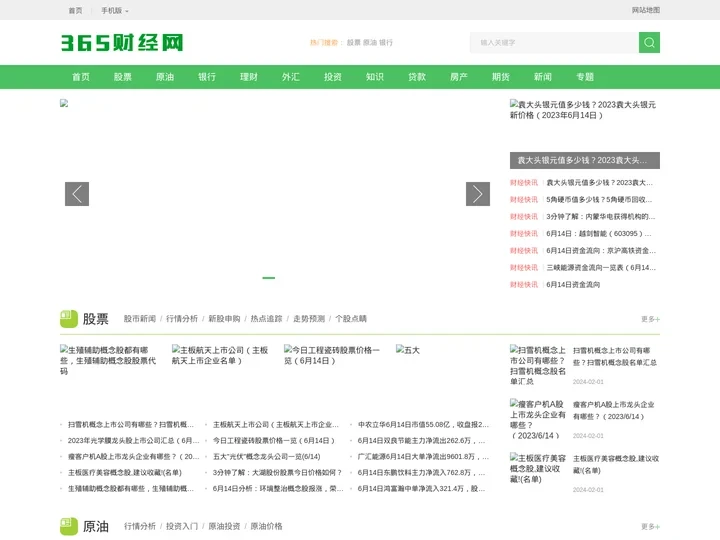This screenshot has height=540, width=720.
Task: Open list item 3分钟了解：大湖股份股票
Action: pos(277,472)
